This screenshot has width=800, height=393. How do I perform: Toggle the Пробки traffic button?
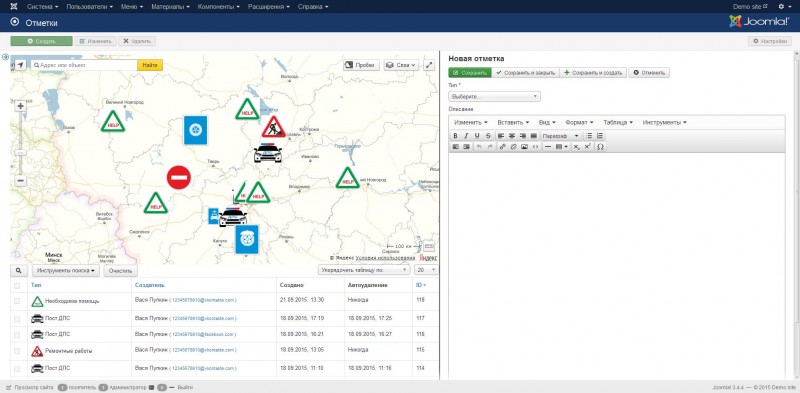(361, 65)
